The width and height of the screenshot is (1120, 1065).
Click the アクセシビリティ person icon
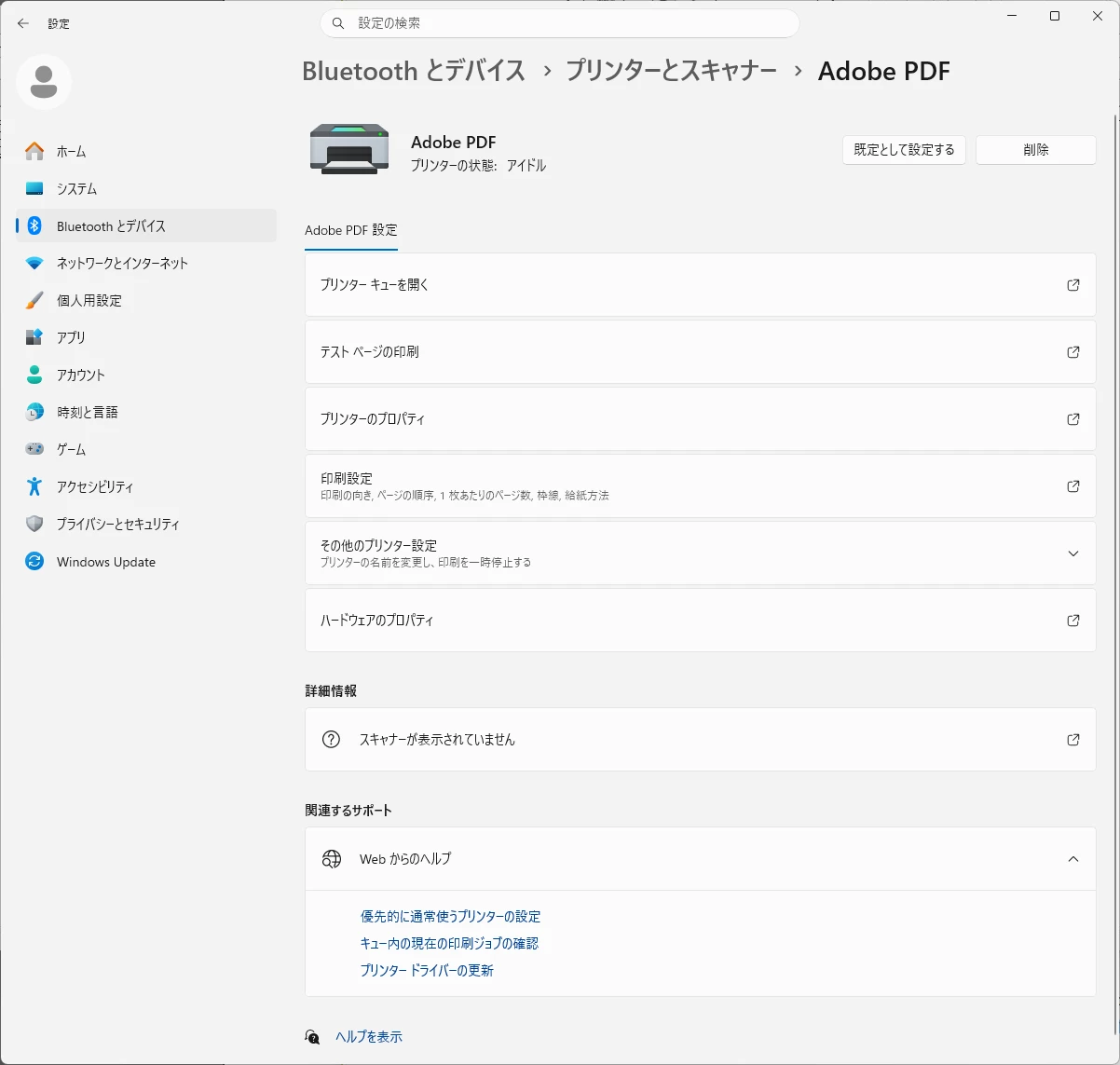34,486
